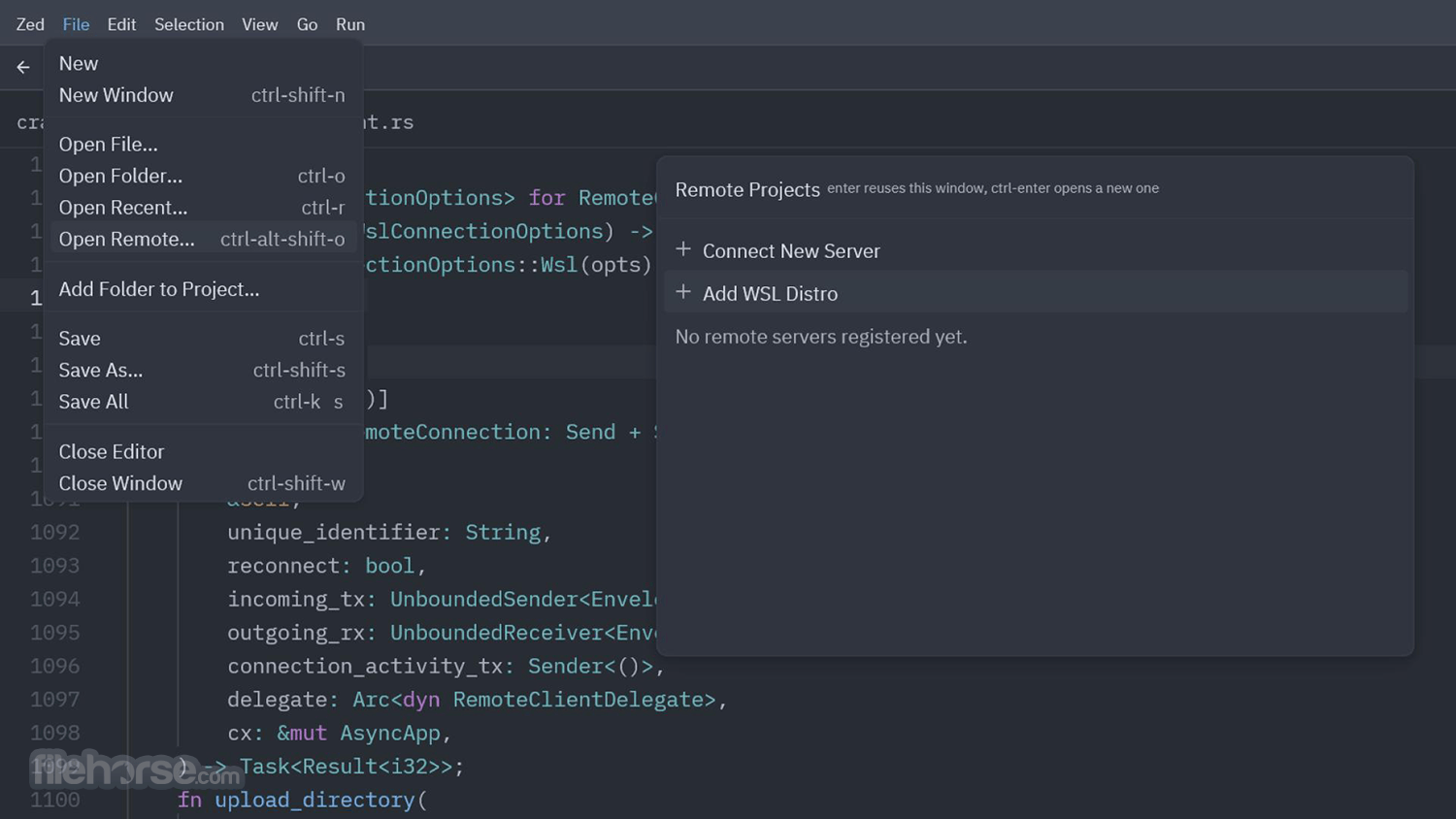This screenshot has width=1456, height=819.
Task: Click 'reconnect' field in the code
Action: [x=283, y=566]
